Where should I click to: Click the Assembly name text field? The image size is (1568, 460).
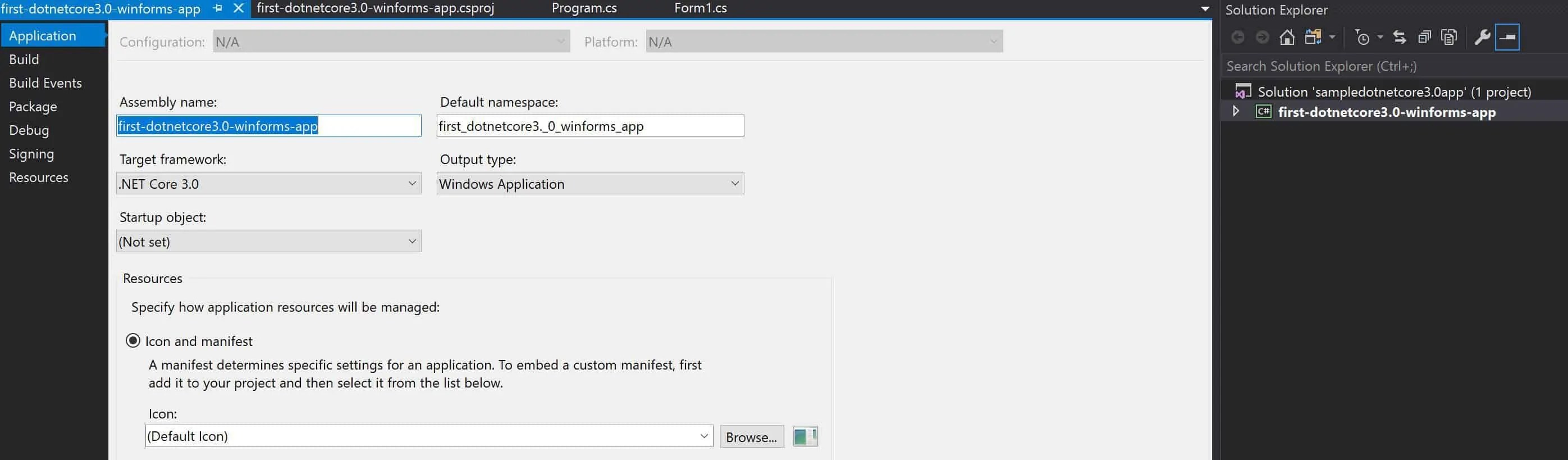click(268, 125)
